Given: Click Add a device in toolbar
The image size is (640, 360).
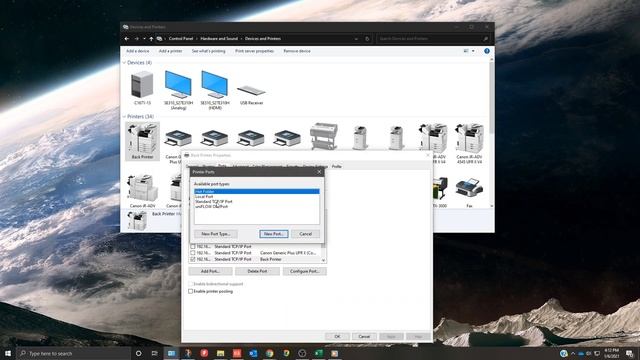Looking at the screenshot, I should [138, 51].
